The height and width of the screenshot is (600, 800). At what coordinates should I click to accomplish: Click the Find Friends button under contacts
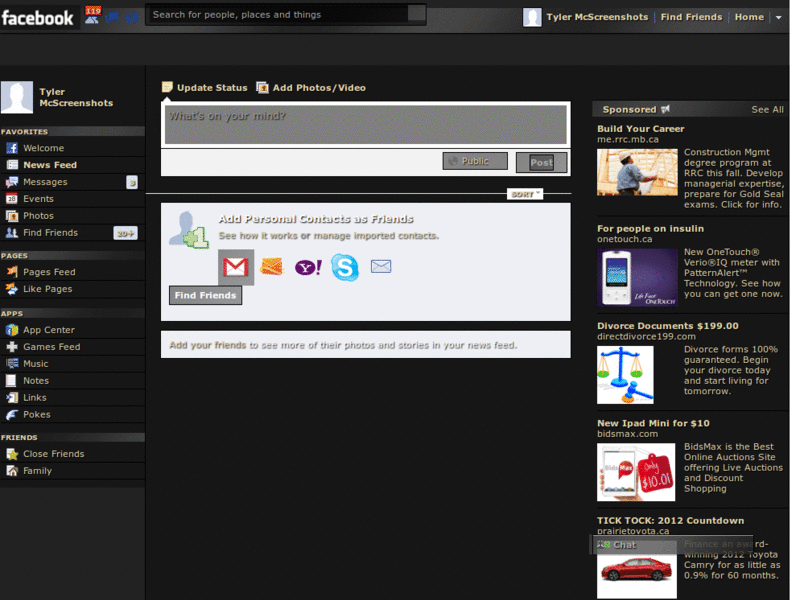tap(206, 295)
